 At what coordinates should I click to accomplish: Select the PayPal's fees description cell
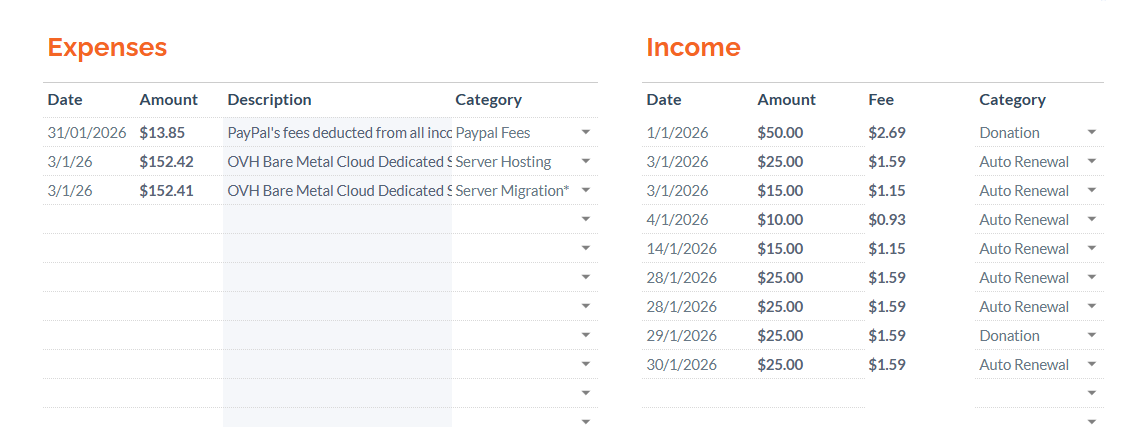tap(337, 132)
